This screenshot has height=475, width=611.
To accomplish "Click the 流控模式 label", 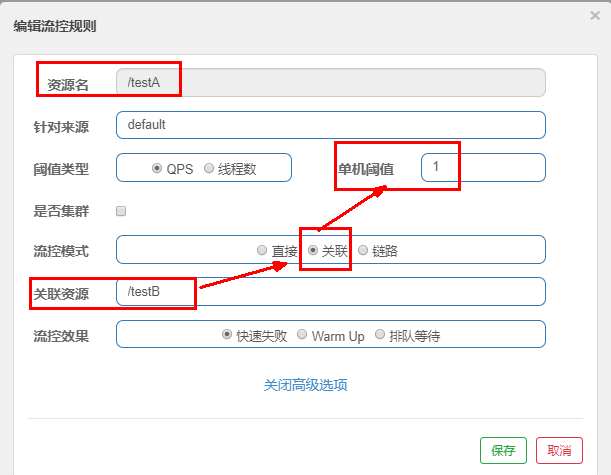I will (61, 251).
